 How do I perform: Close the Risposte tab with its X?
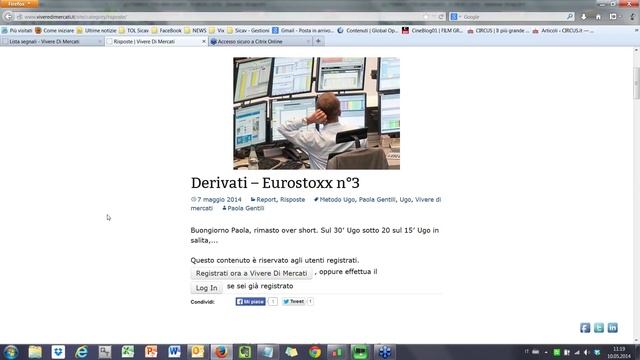(204, 41)
